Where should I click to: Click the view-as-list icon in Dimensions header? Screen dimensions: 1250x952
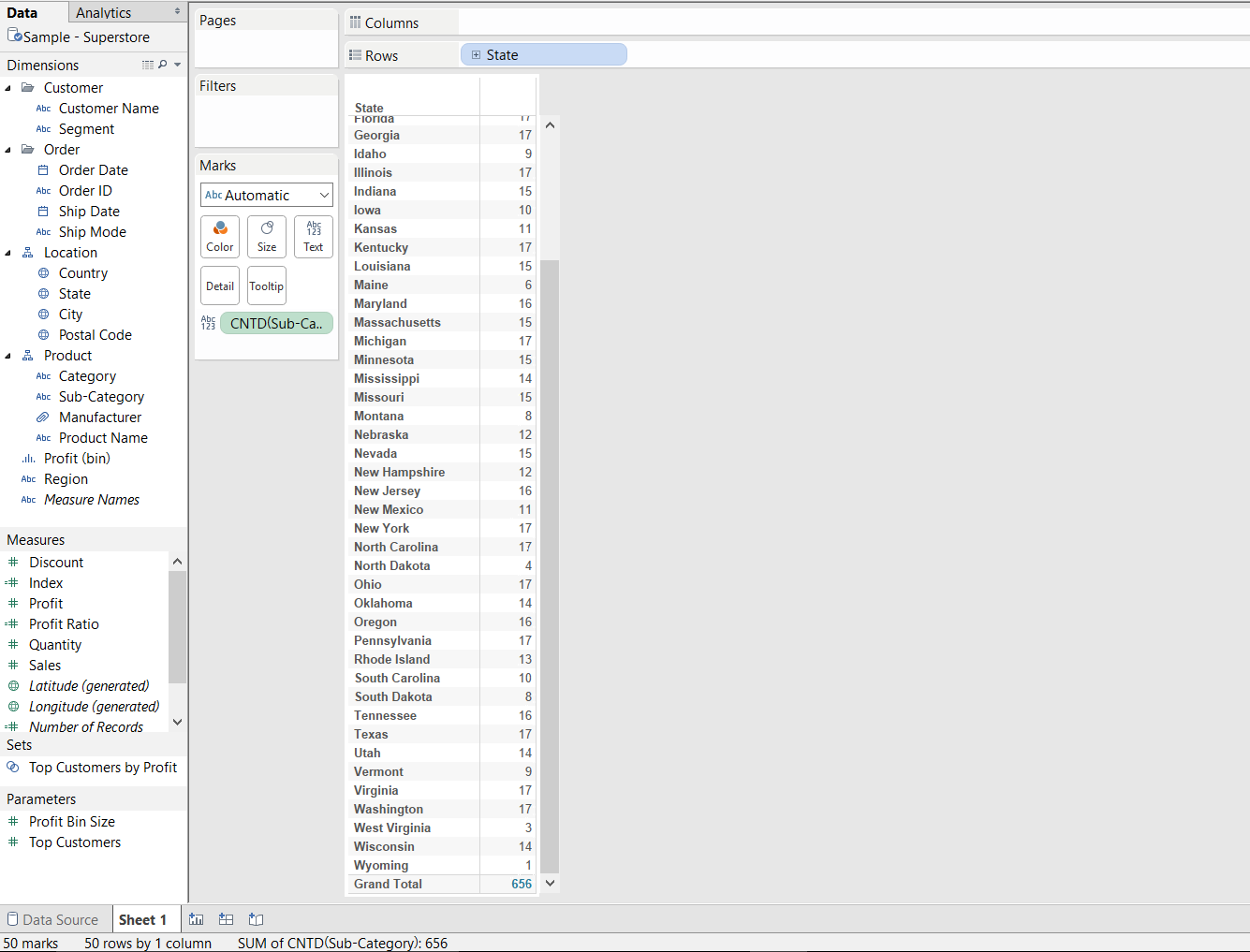(x=147, y=65)
